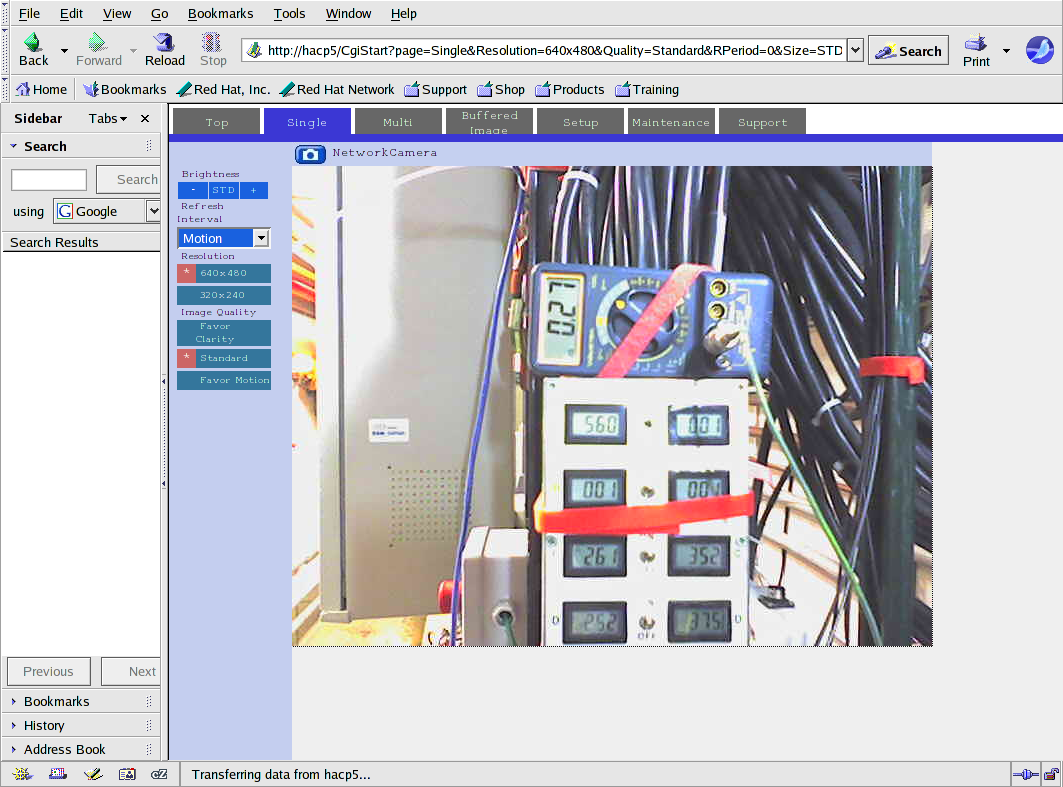Open the Buffered Image tab
This screenshot has width=1063, height=787.
(489, 122)
